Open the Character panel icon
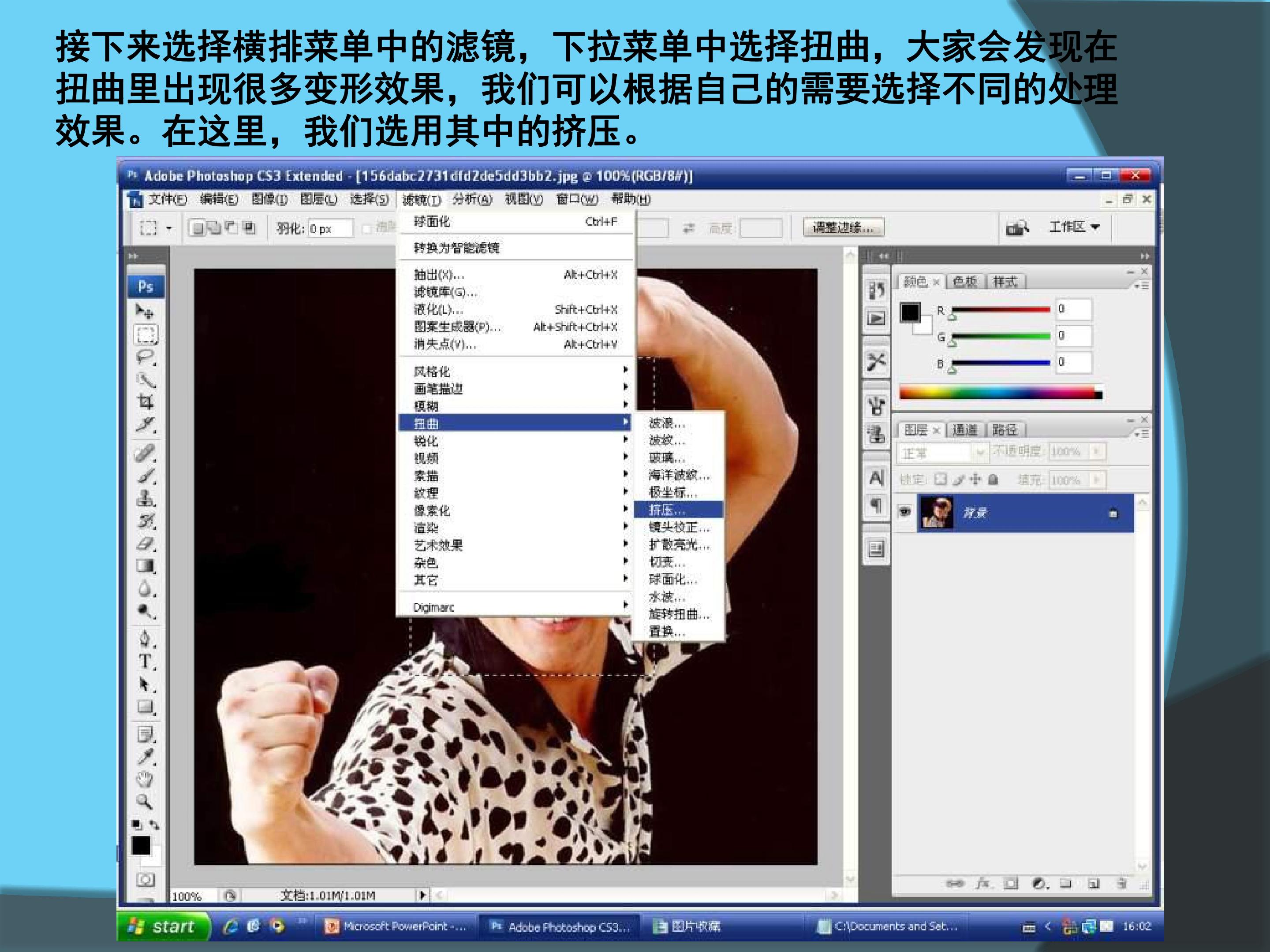 [x=876, y=478]
